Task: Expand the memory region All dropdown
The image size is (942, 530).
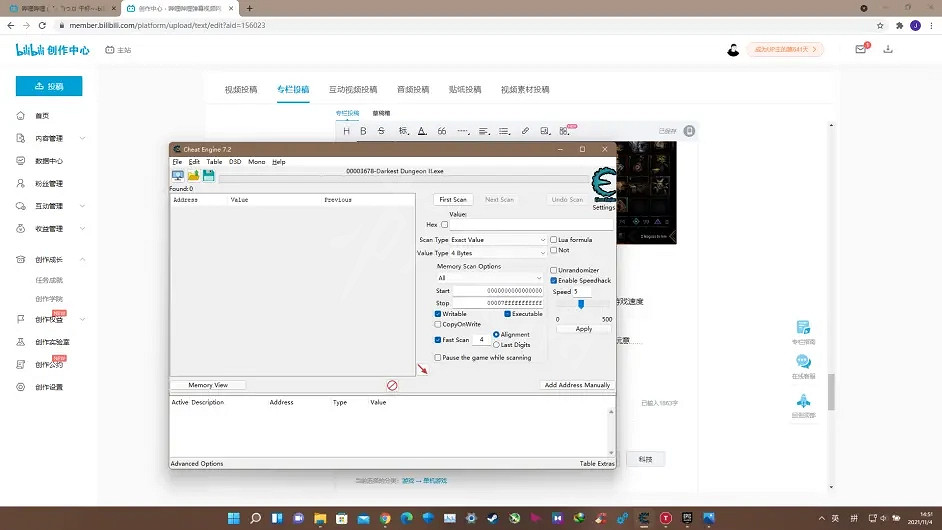Action: click(x=490, y=278)
